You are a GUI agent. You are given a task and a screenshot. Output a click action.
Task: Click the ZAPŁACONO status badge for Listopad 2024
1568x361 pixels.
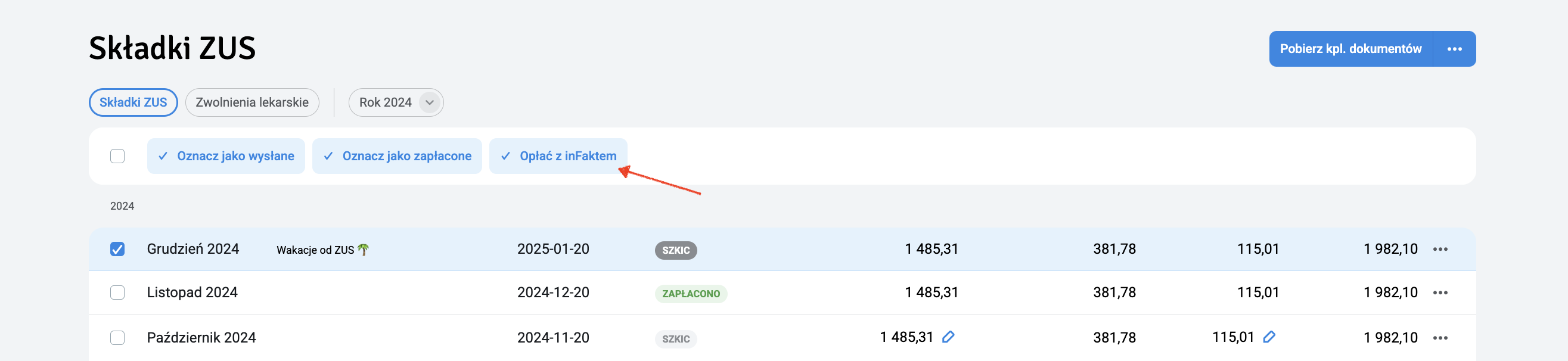click(x=691, y=294)
